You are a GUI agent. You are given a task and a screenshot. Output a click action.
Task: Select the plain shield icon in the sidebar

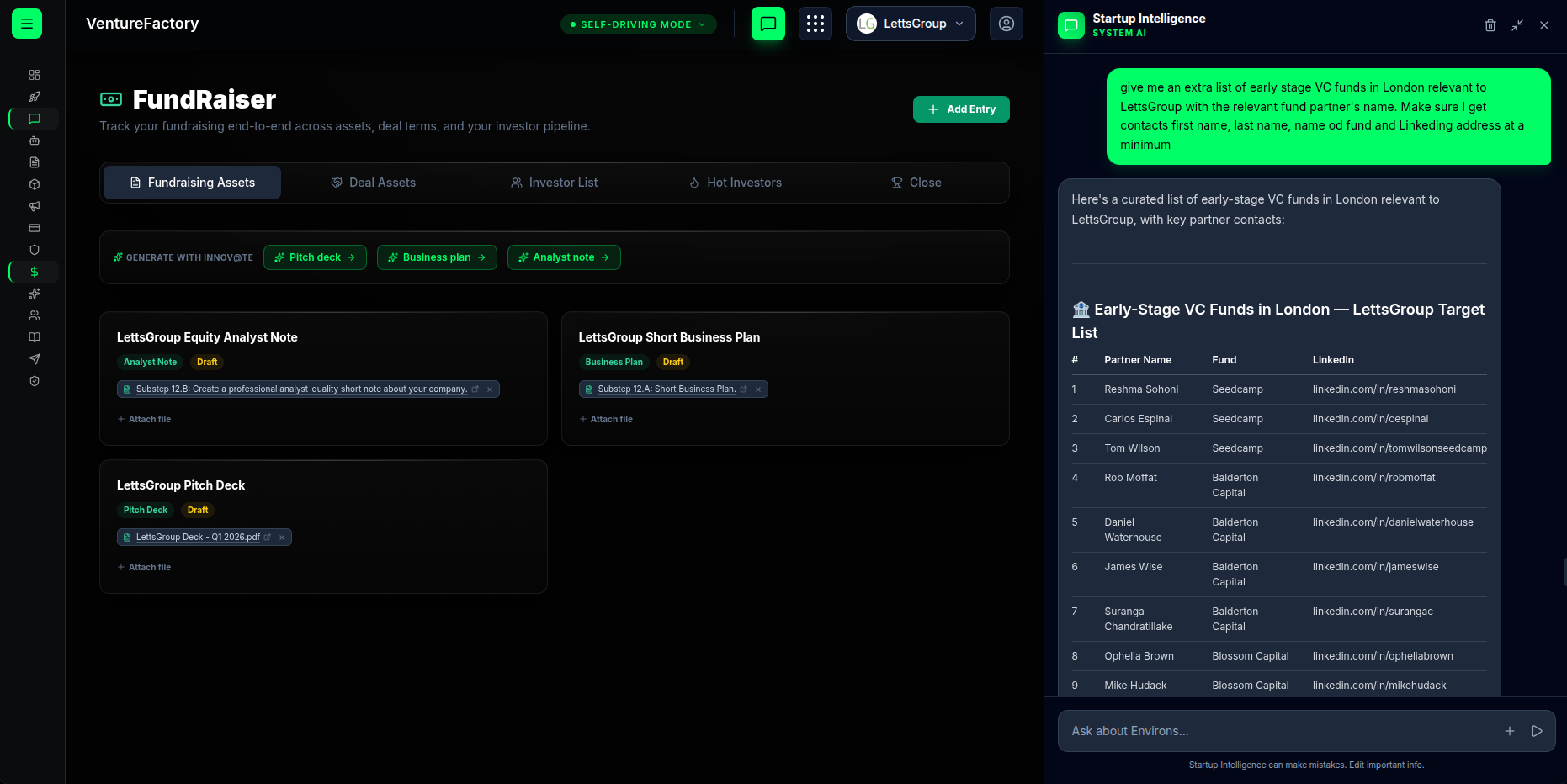point(35,250)
